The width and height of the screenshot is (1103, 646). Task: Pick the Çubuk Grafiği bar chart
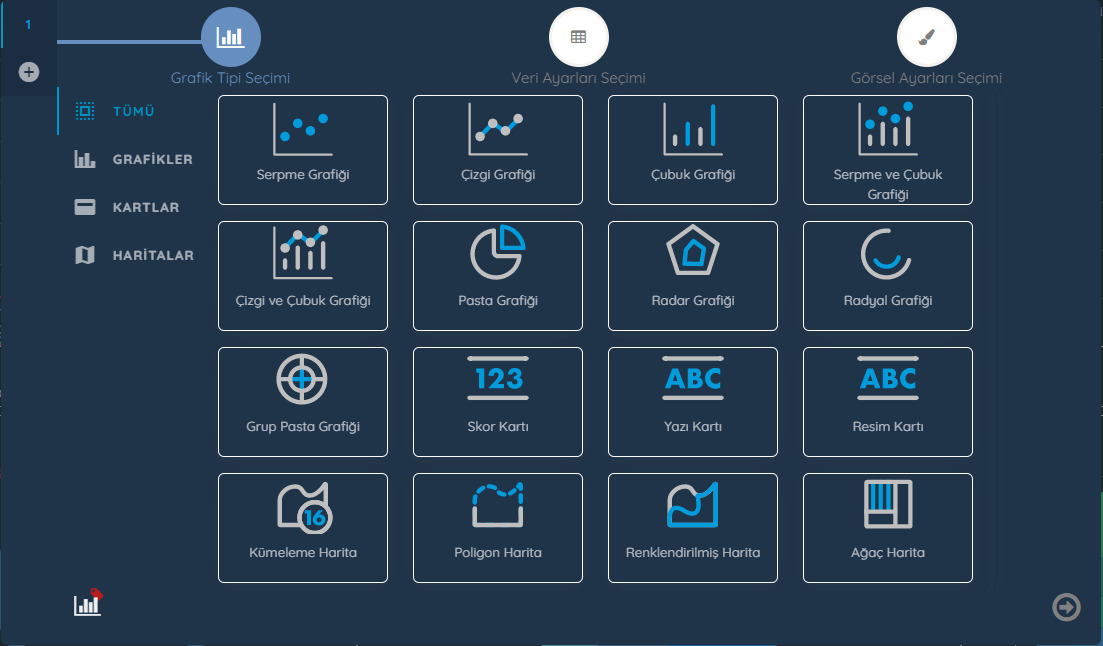tap(692, 150)
